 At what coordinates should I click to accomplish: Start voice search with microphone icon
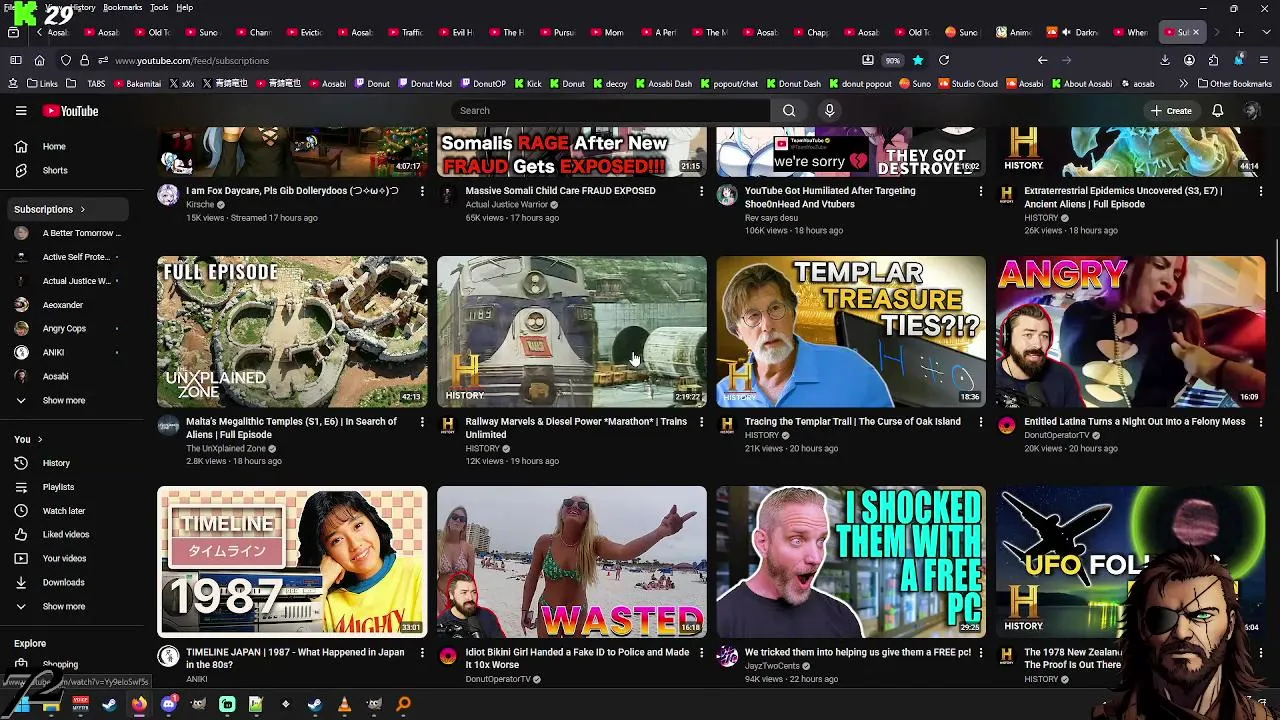[829, 111]
